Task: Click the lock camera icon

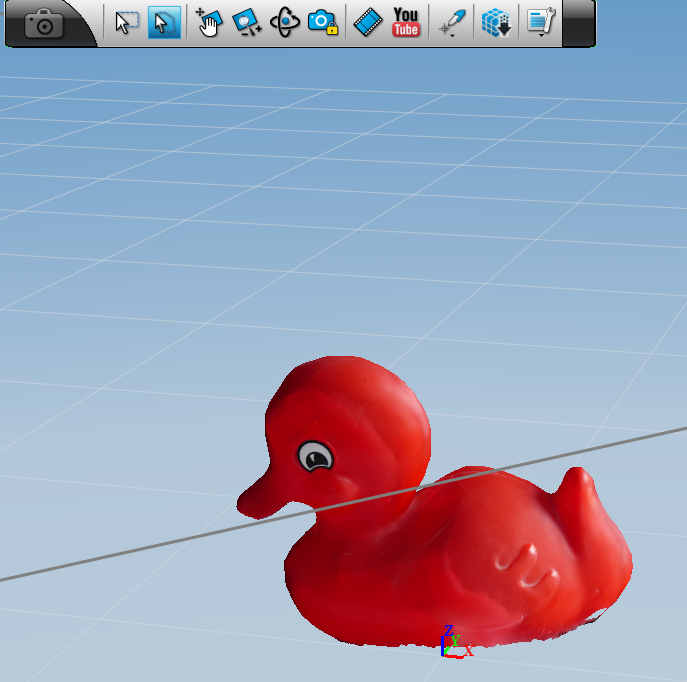Action: (323, 22)
